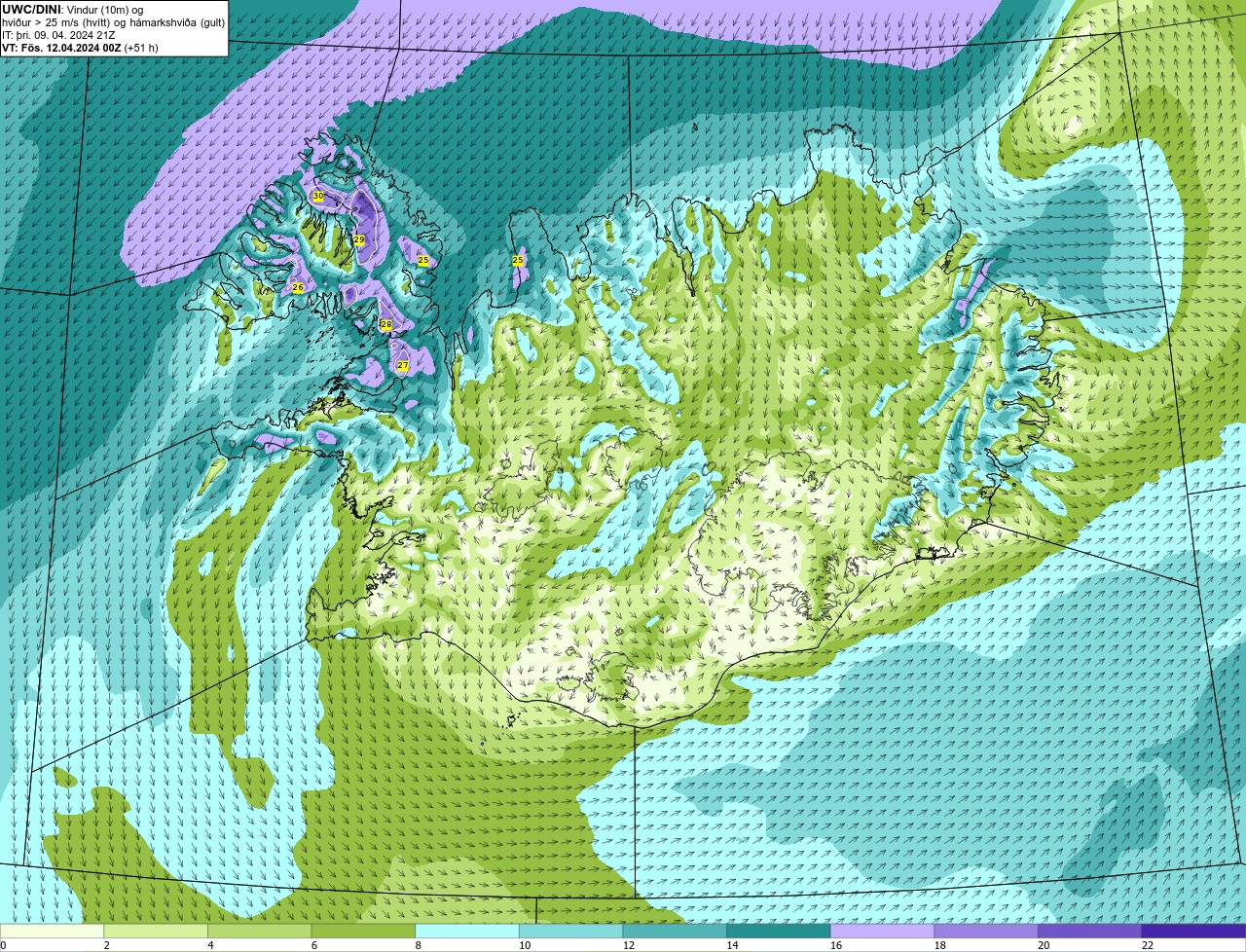1246x952 pixels.
Task: Click the pale cyan 8–10 m/s legend swatch
Action: pyautogui.click(x=467, y=931)
